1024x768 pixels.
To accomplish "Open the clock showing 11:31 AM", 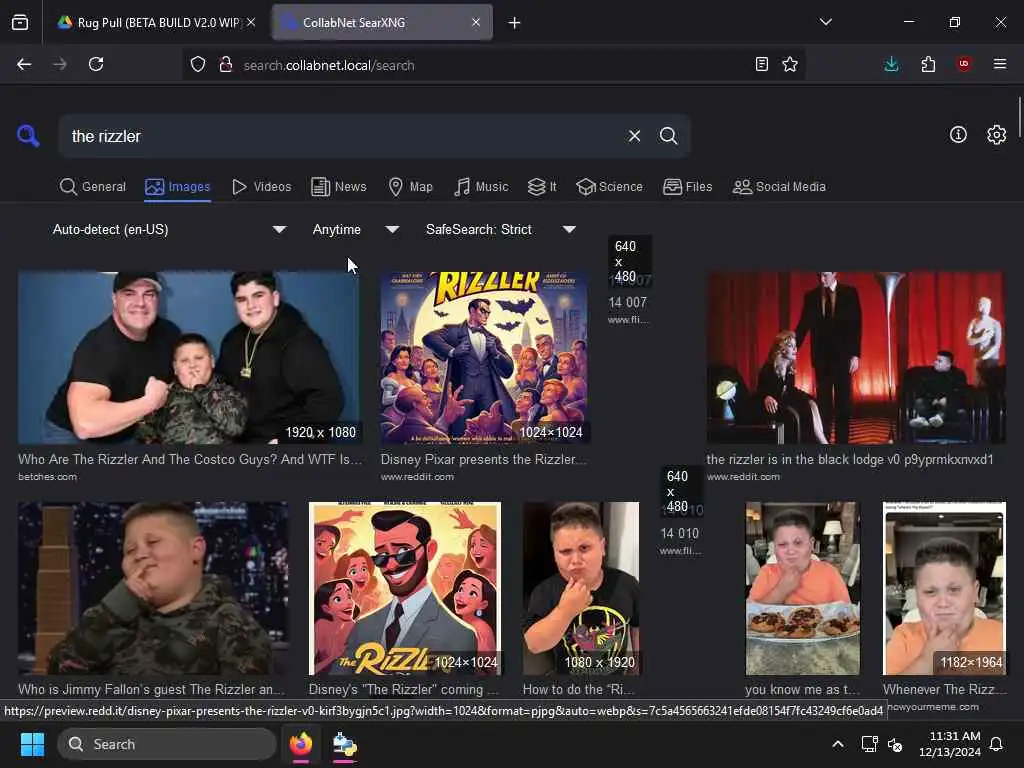I will coord(950,744).
